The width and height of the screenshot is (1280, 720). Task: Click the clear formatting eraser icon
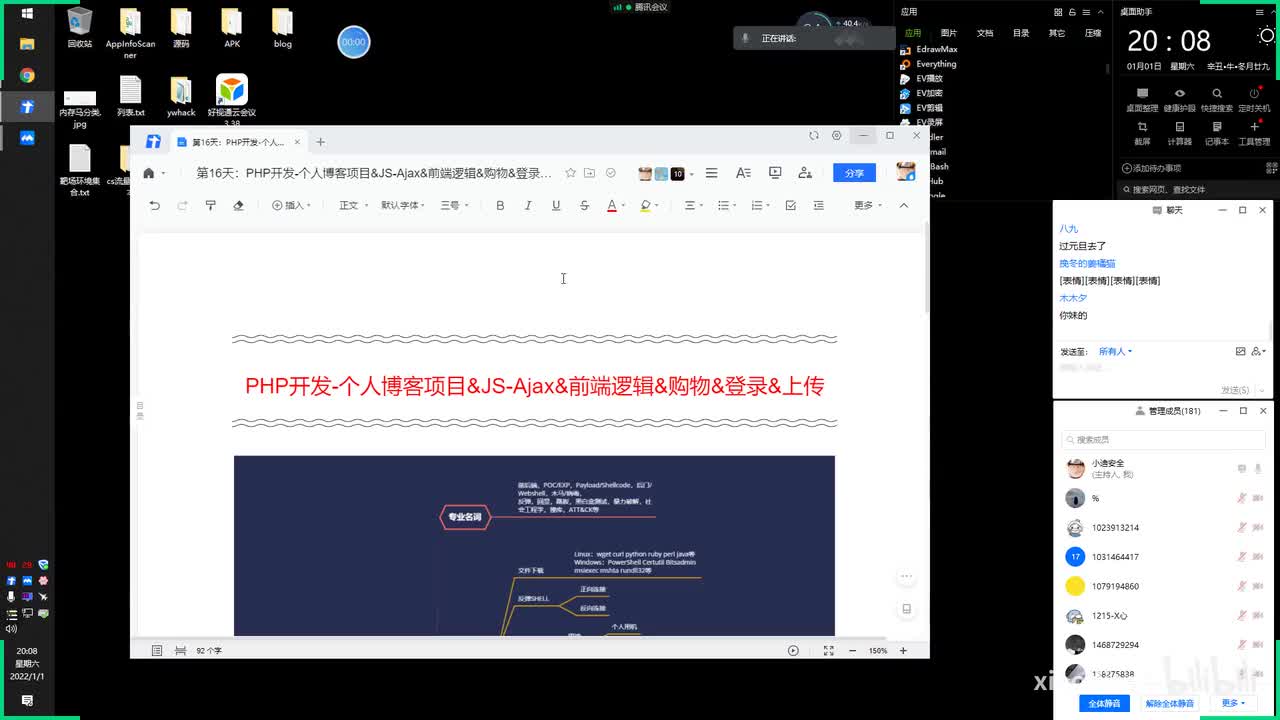[x=238, y=205]
